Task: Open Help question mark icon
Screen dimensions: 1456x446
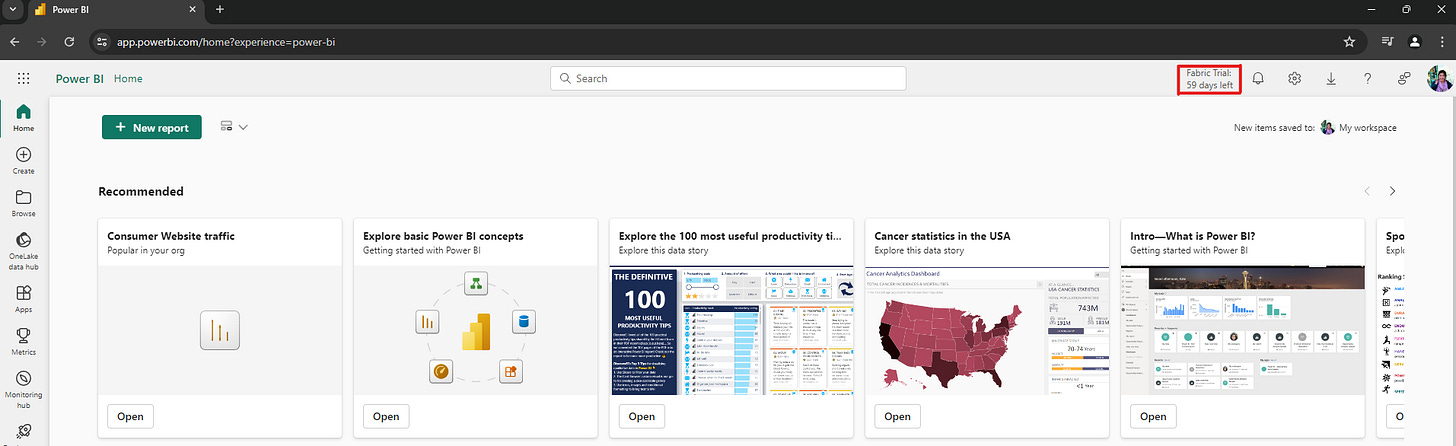Action: coord(1367,78)
